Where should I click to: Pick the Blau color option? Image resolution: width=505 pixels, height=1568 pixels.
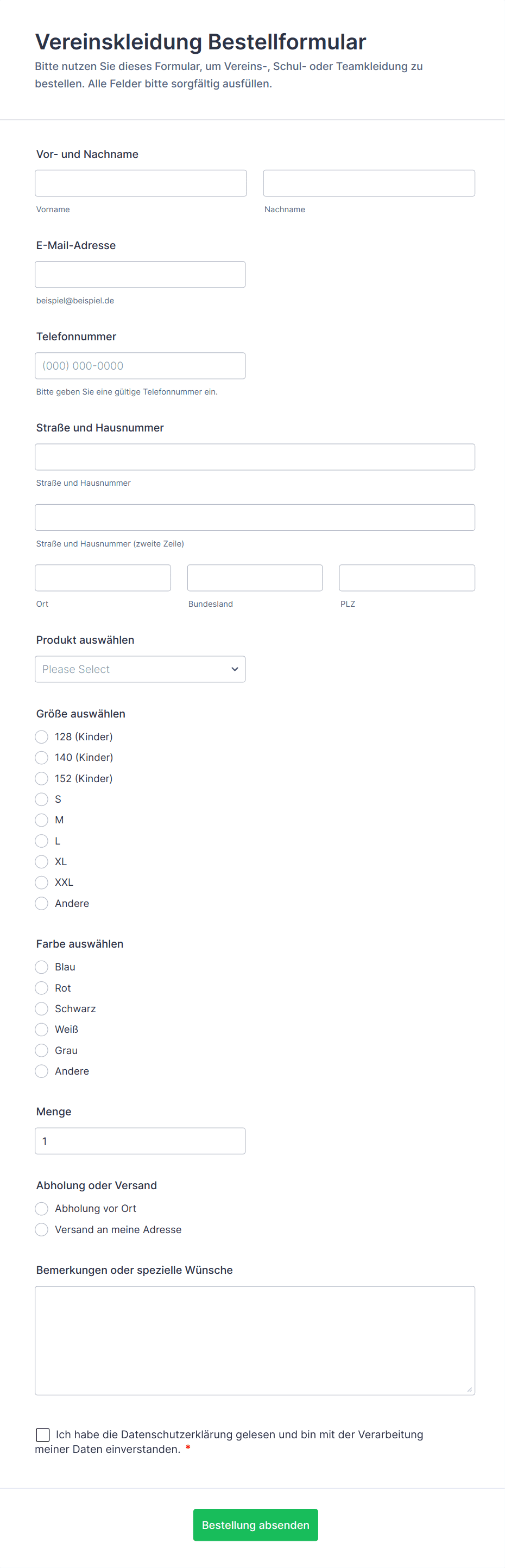pyautogui.click(x=41, y=967)
